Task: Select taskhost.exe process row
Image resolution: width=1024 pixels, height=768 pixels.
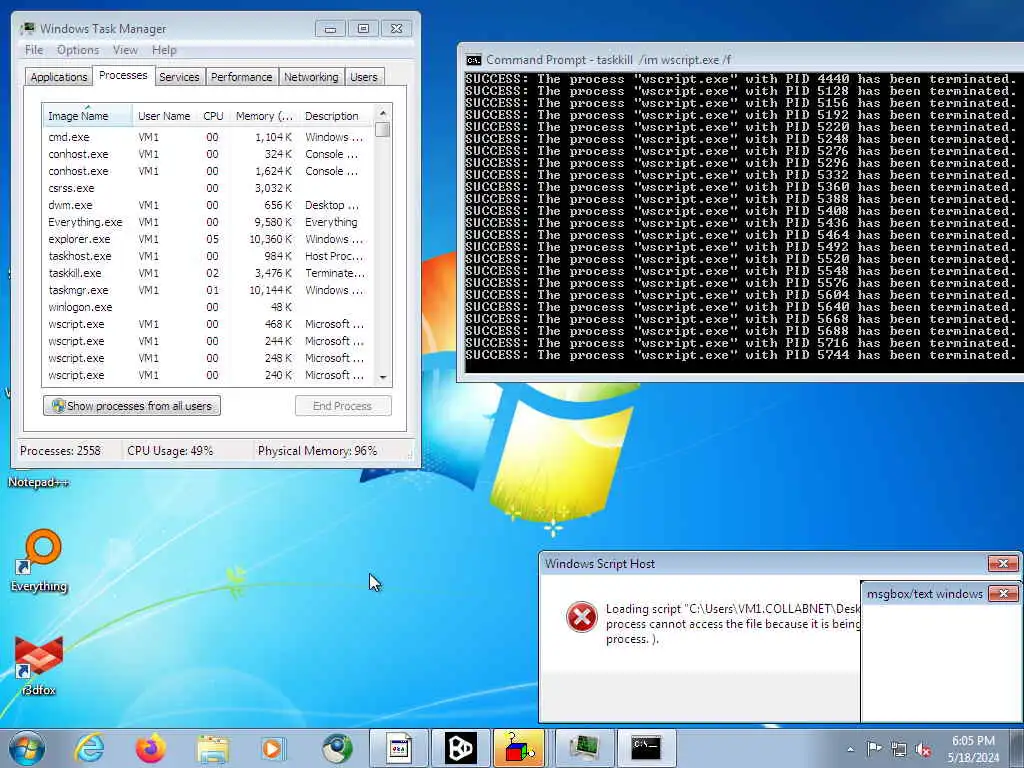Action: pyautogui.click(x=208, y=256)
